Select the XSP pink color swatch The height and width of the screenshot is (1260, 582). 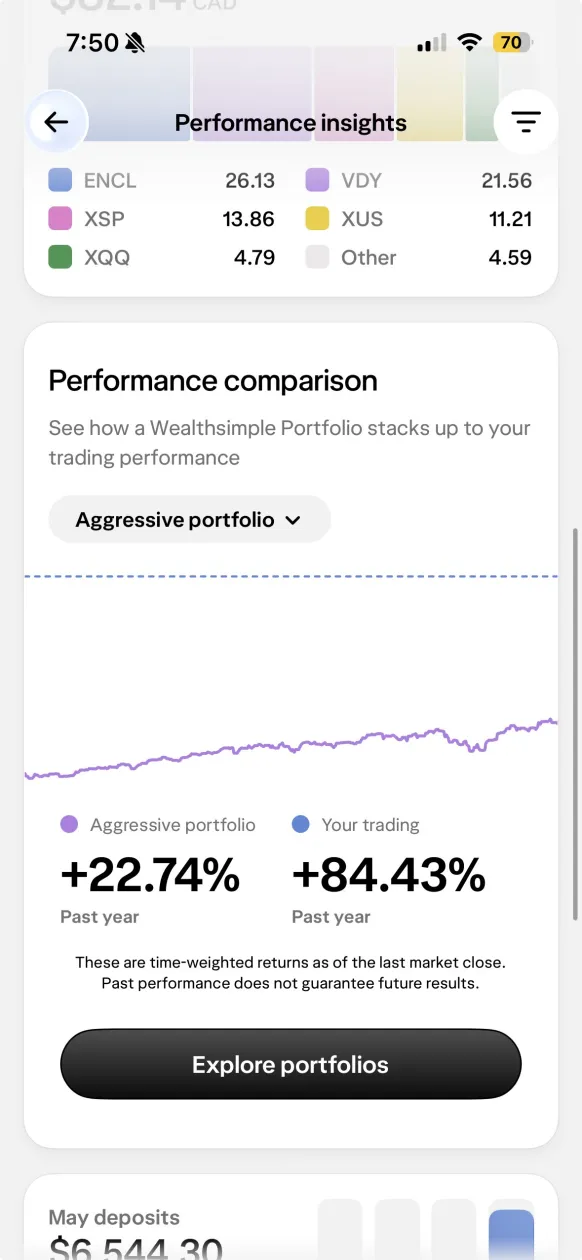[60, 219]
